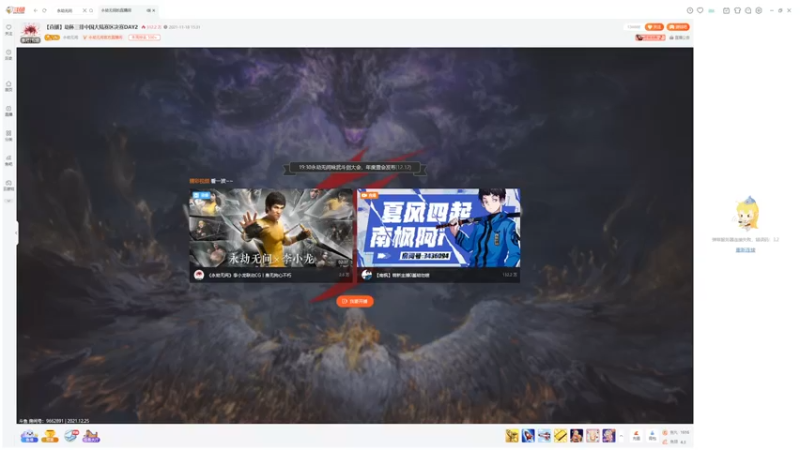Click the orange replay button below thumbnails

[355, 301]
